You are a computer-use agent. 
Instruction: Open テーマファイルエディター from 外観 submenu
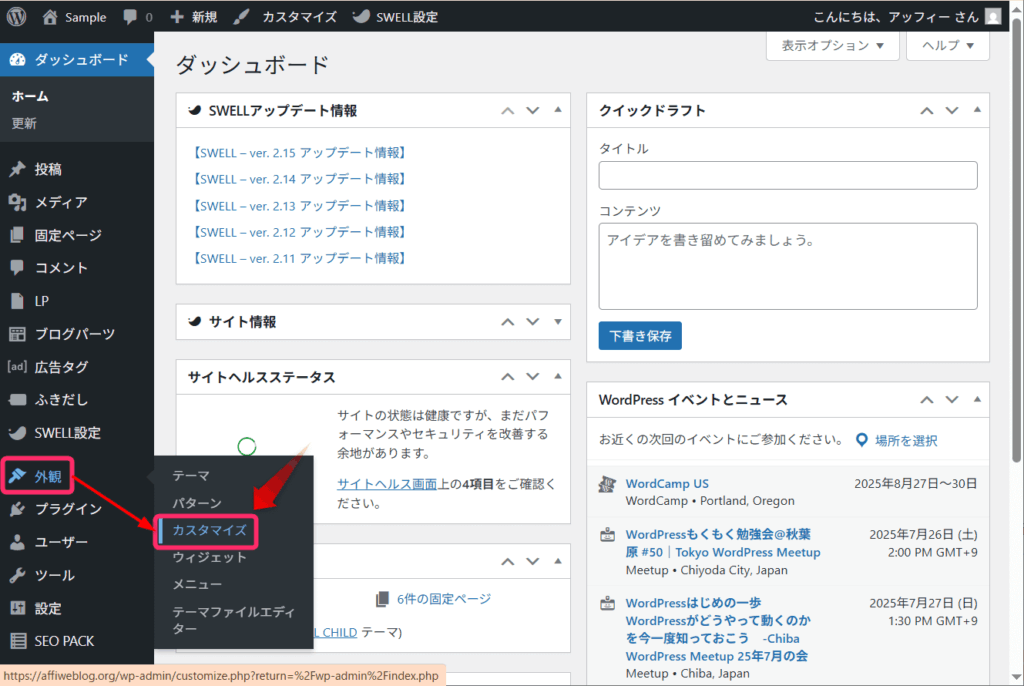point(233,620)
